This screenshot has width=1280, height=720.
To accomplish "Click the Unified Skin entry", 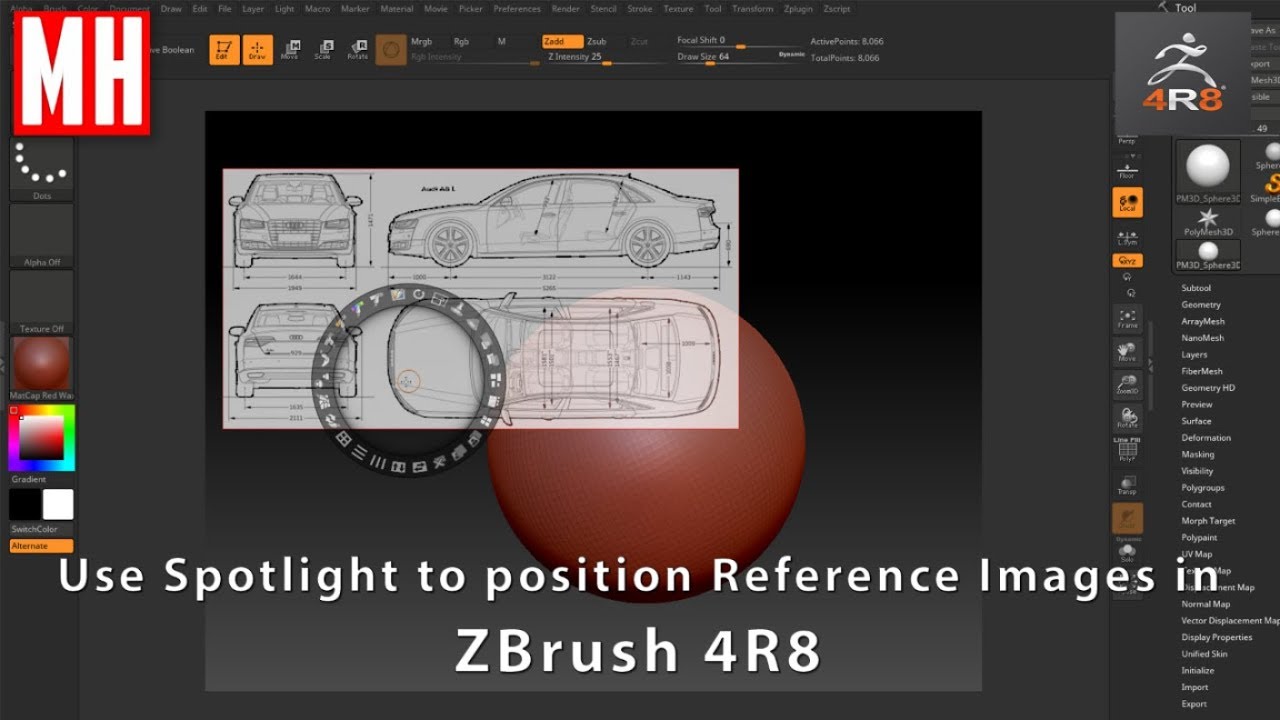I will click(x=1204, y=654).
